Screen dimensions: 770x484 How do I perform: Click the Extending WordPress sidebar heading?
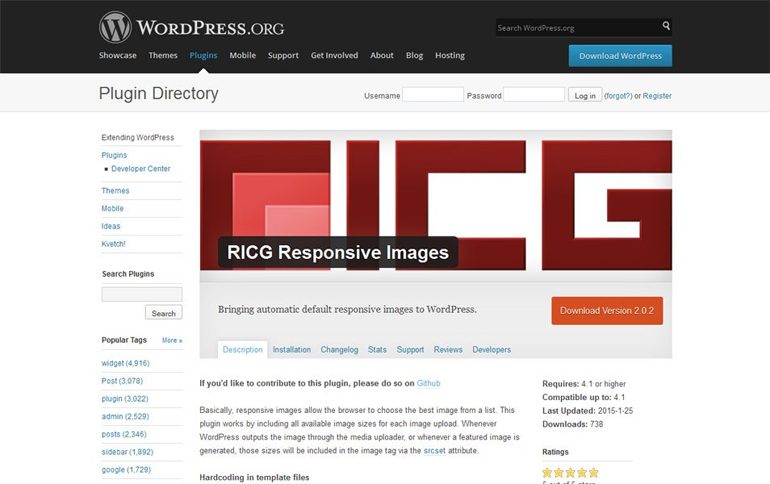pyautogui.click(x=138, y=137)
